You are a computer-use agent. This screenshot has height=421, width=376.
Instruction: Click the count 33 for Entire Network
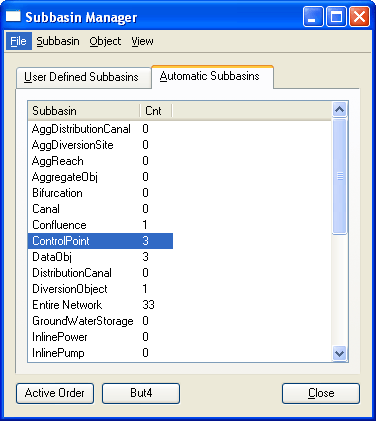[x=149, y=305]
